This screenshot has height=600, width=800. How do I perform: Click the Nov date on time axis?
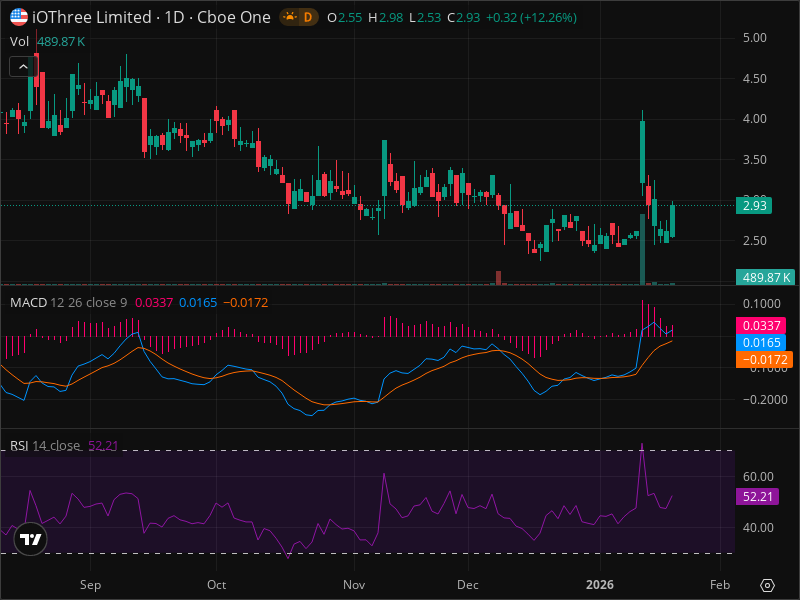pyautogui.click(x=354, y=585)
